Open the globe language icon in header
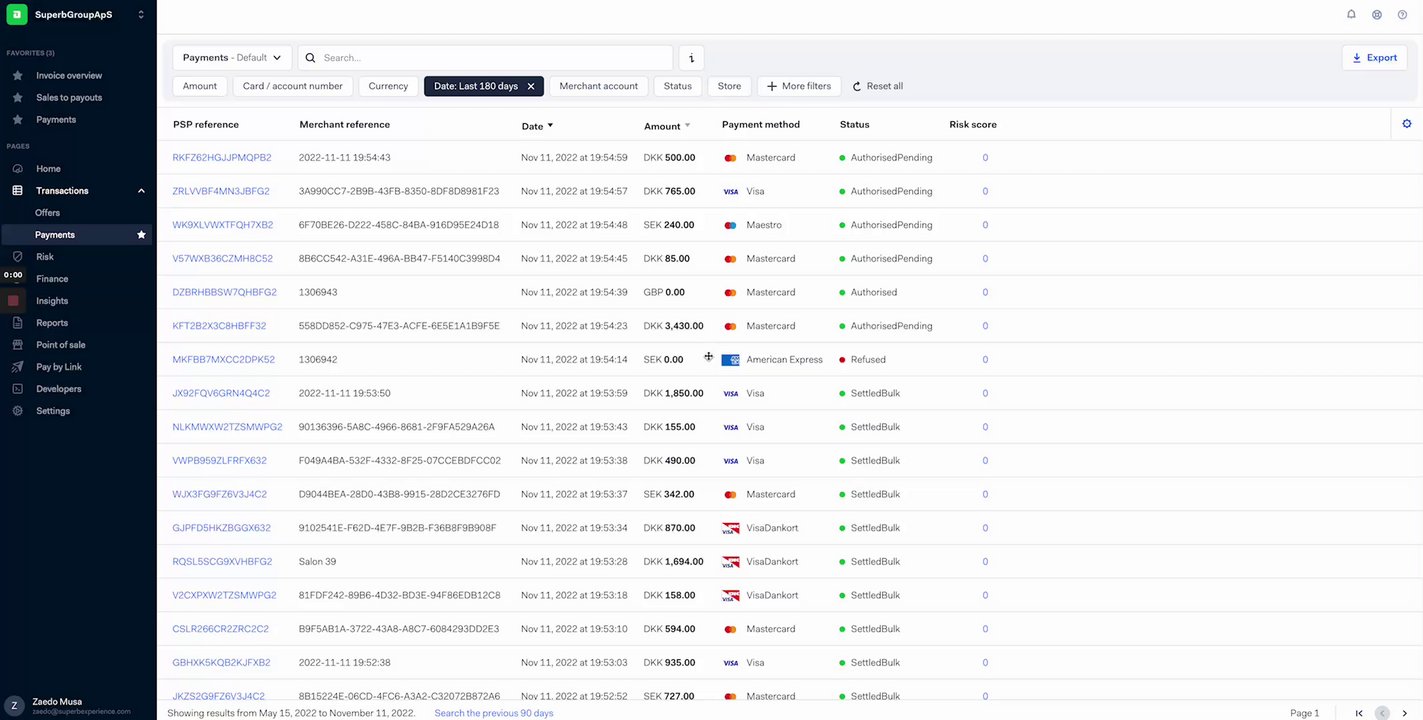The image size is (1423, 720). [x=1377, y=15]
